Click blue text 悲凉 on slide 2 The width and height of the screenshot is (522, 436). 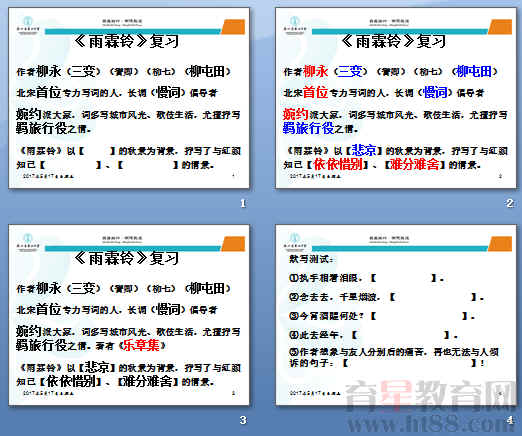[364, 150]
